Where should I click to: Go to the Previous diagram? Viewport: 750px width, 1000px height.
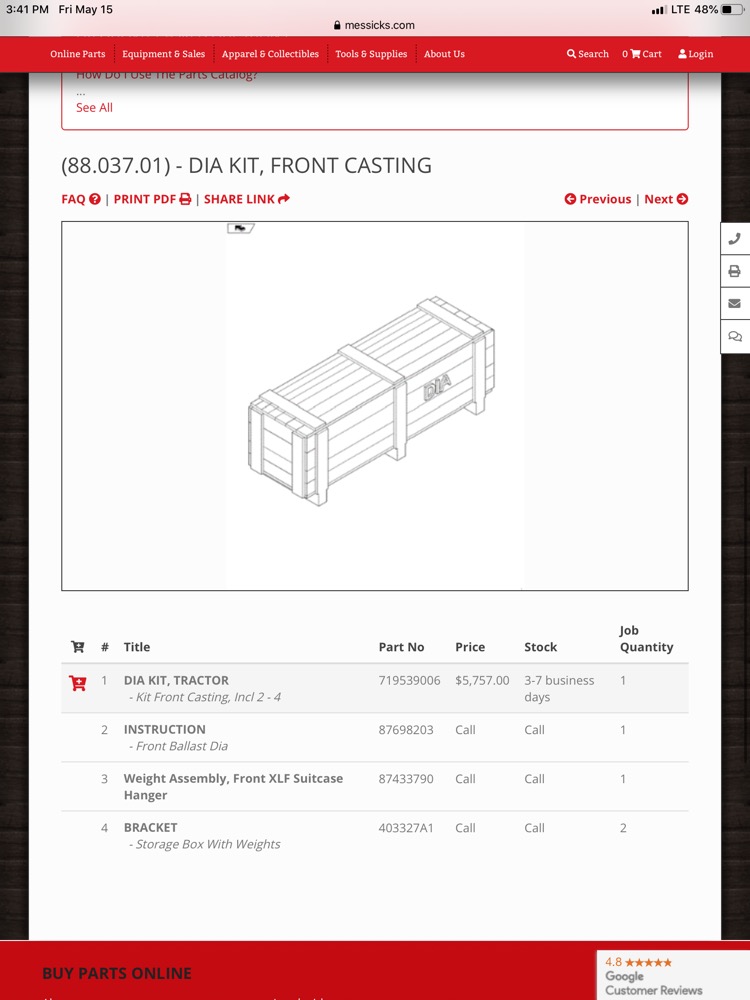pyautogui.click(x=598, y=199)
